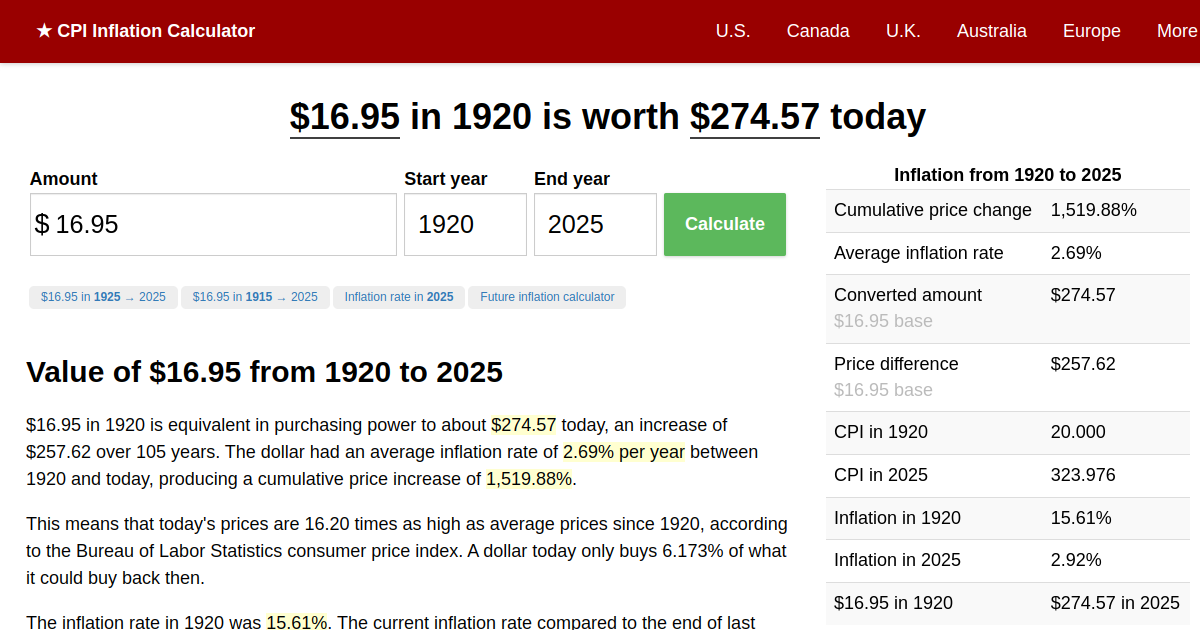Click the End year field showing 2025
The image size is (1200, 630).
click(x=595, y=224)
